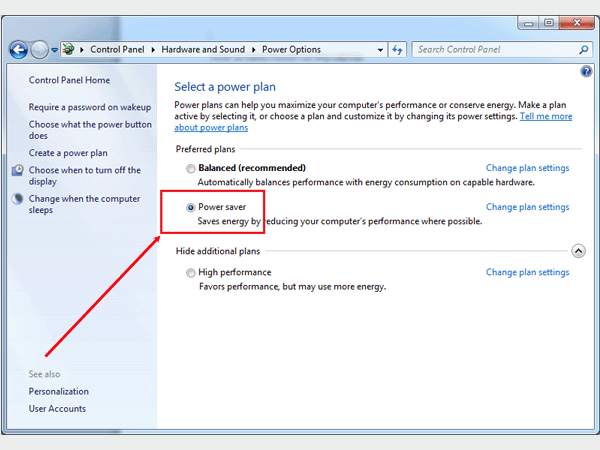
Task: Close the Power Options window
Action: point(577,23)
